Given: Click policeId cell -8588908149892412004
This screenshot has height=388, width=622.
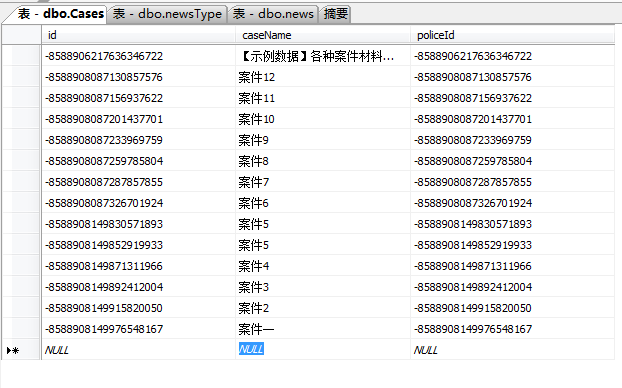Looking at the screenshot, I should click(x=513, y=287).
